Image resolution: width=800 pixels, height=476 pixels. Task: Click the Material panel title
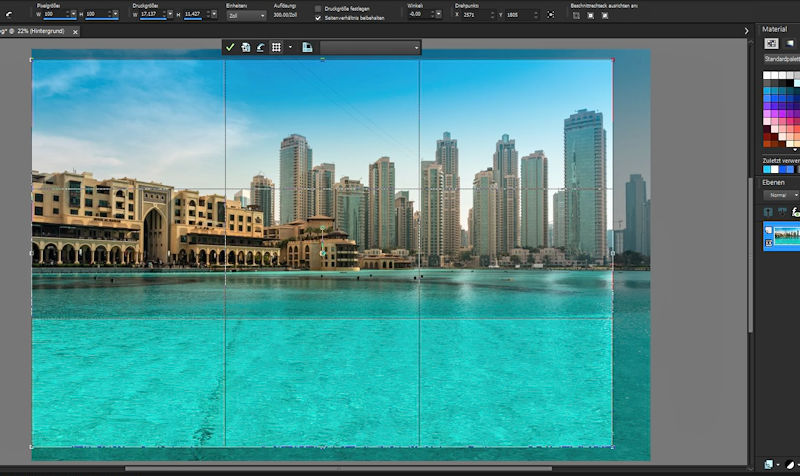[x=774, y=29]
